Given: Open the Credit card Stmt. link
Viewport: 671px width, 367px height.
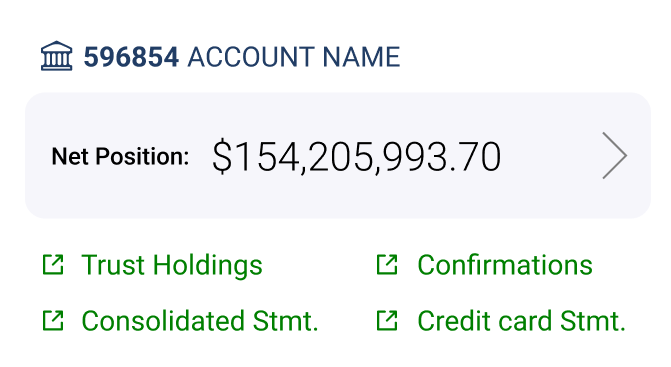Looking at the screenshot, I should tap(522, 321).
